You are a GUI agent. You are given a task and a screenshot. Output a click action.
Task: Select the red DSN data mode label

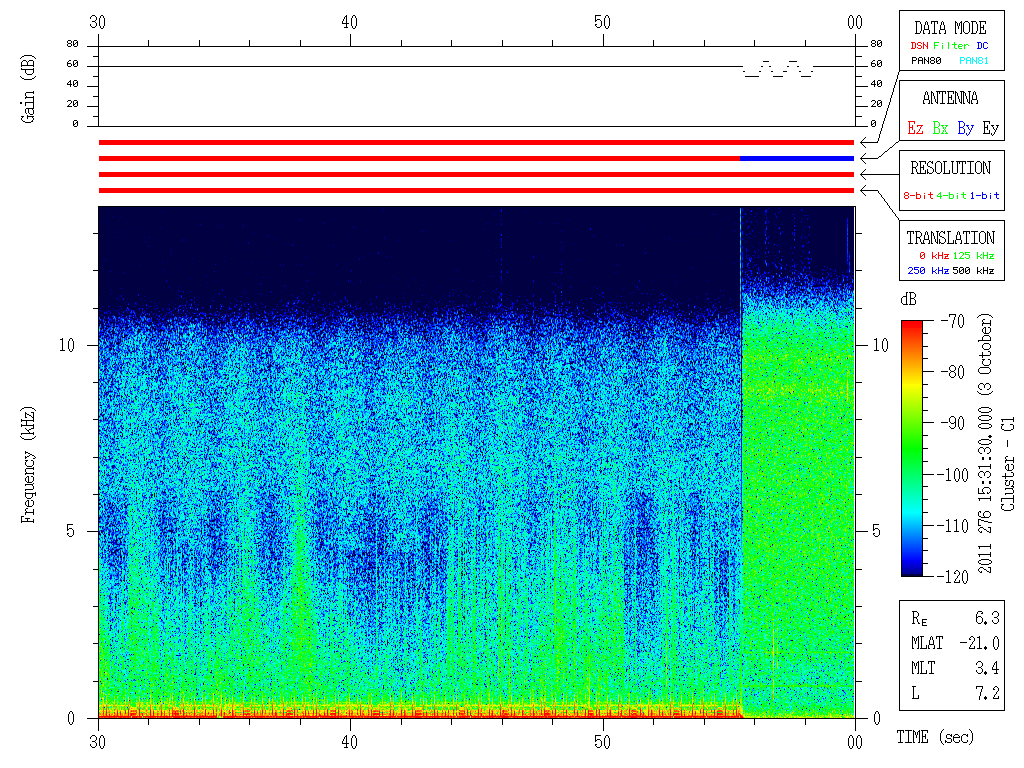919,46
